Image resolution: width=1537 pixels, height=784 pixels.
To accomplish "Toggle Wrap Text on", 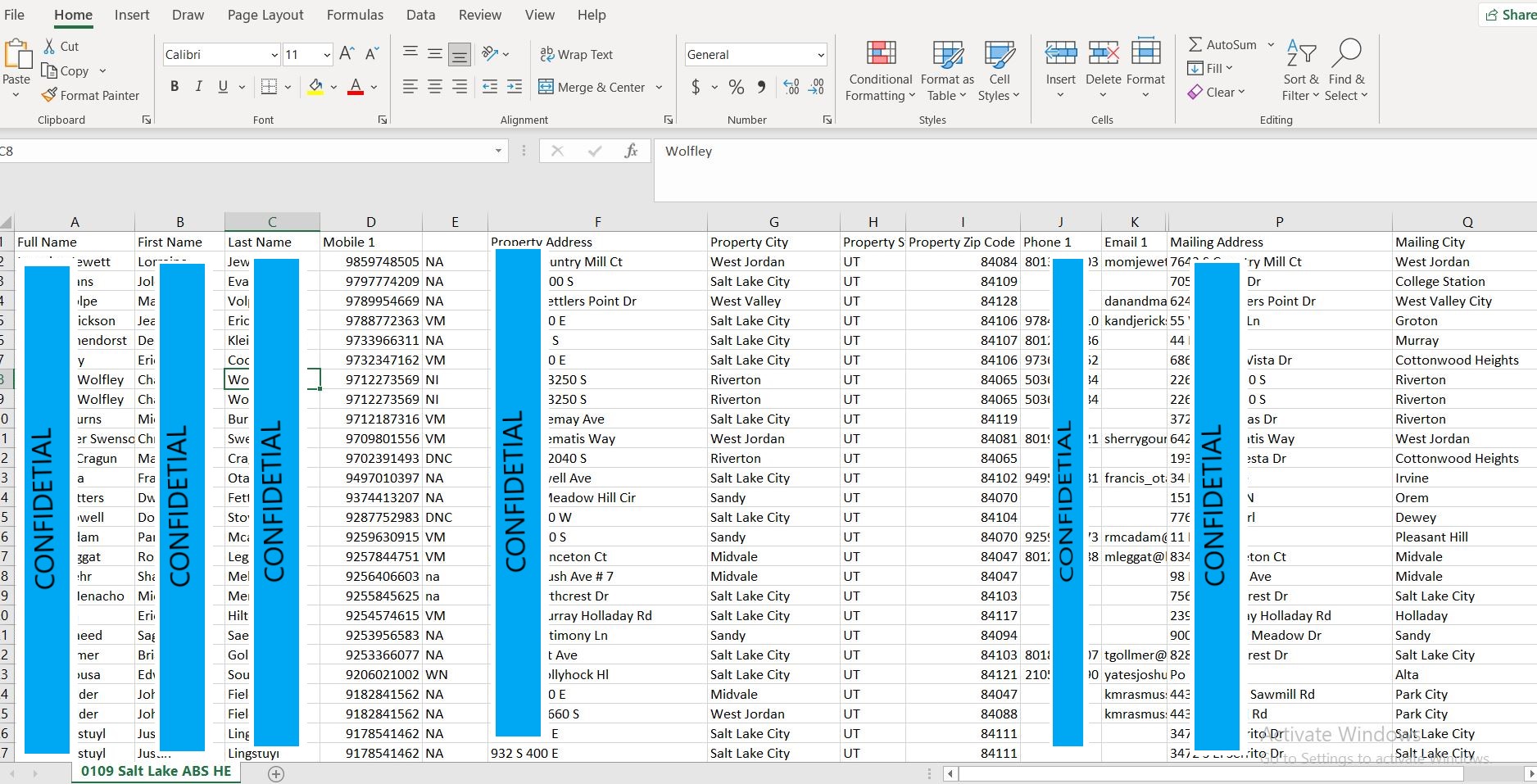I will pos(577,54).
